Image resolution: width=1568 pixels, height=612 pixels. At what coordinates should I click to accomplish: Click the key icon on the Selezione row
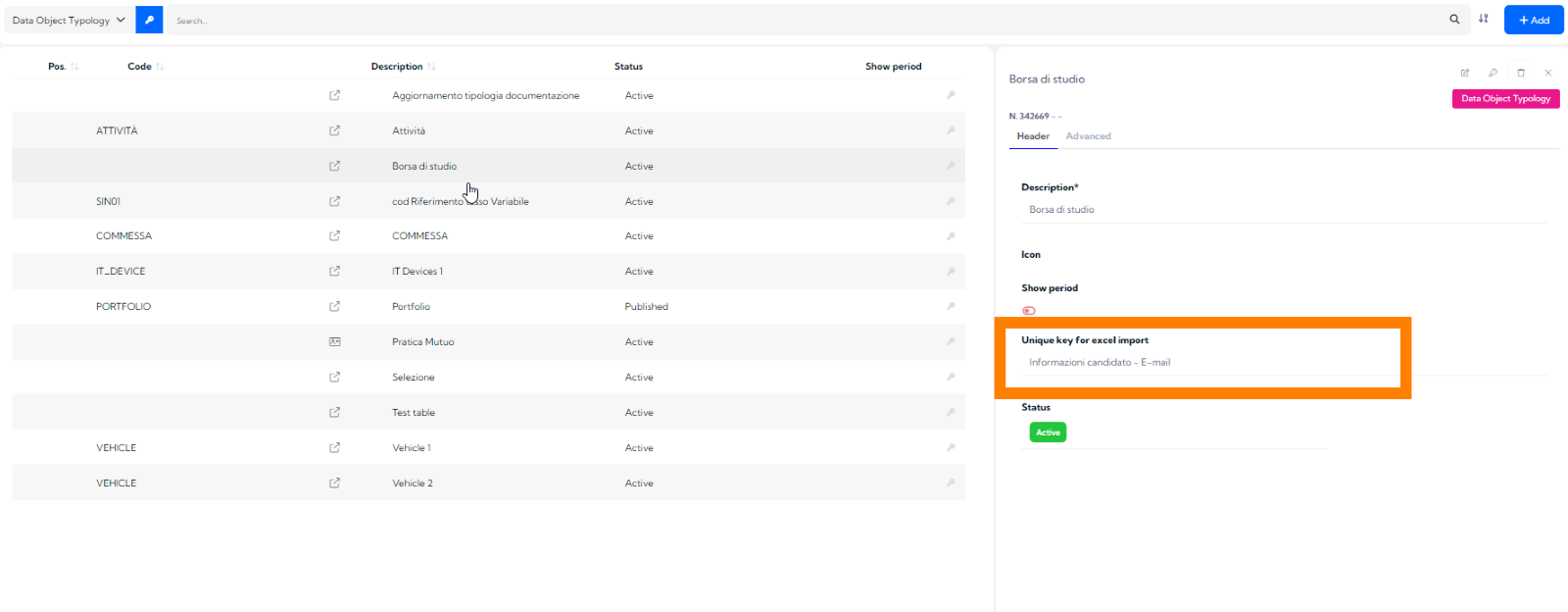pyautogui.click(x=951, y=377)
